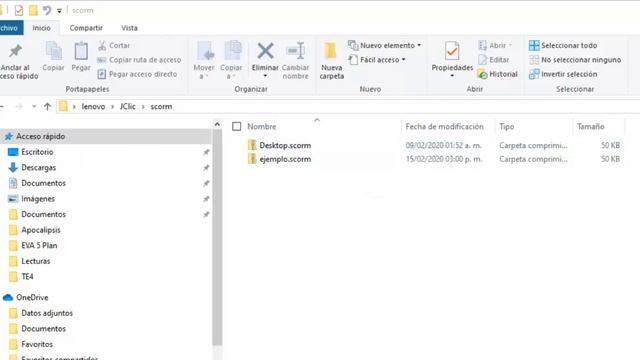Click the quick access new folder icon
This screenshot has height=360, width=640.
click(x=33, y=10)
